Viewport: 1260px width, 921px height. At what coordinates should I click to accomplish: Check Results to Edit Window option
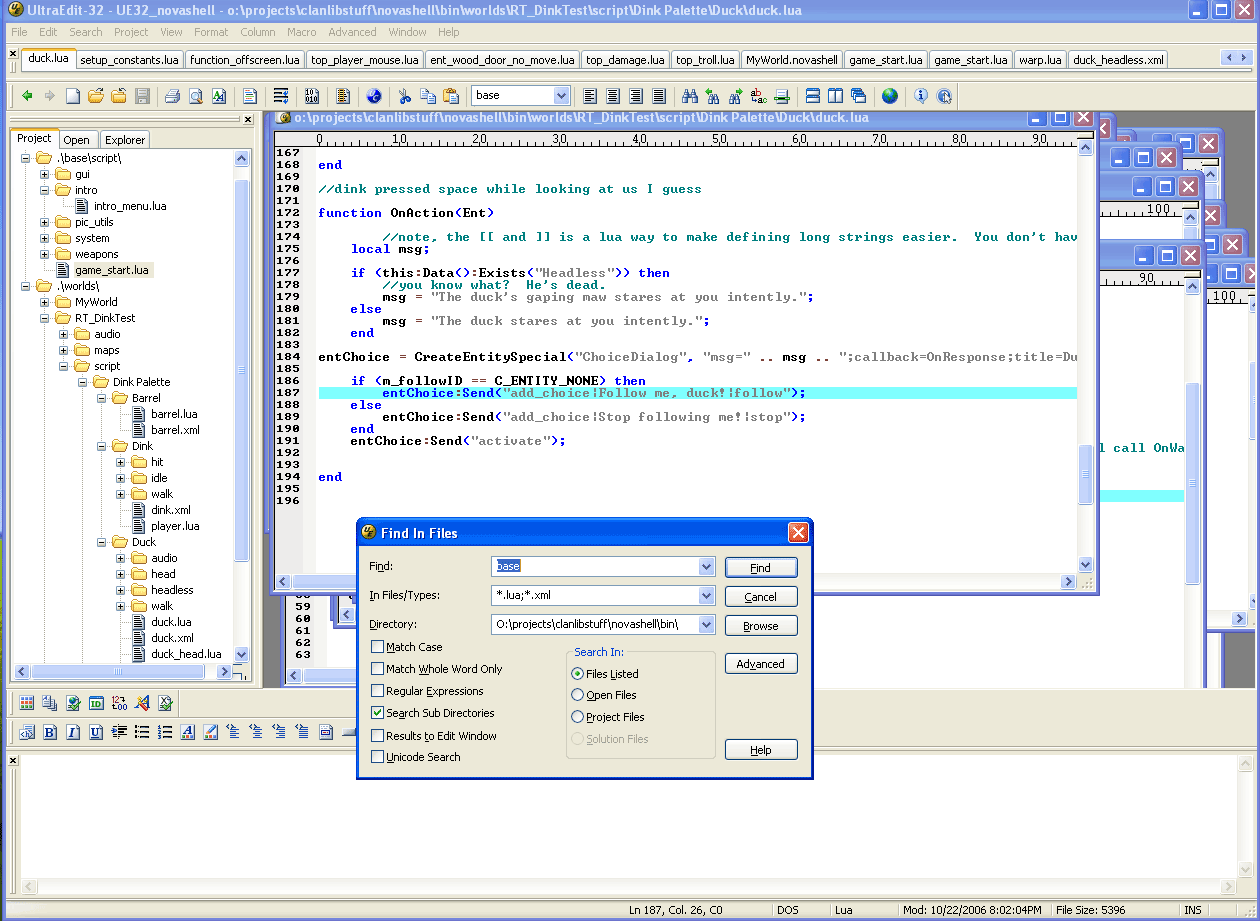coord(377,736)
